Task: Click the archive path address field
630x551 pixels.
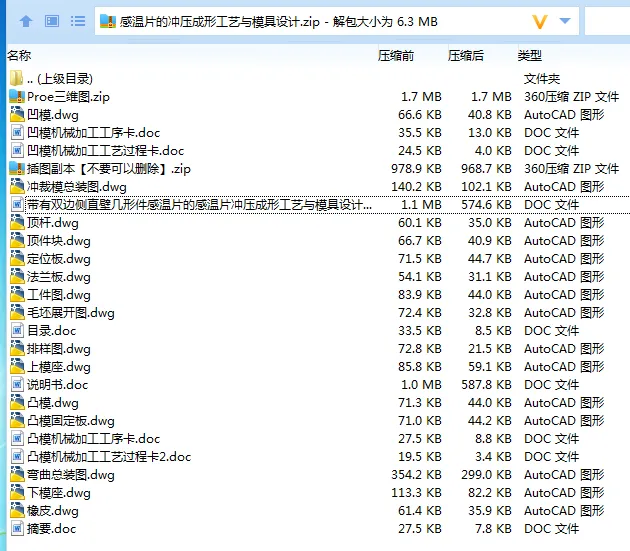Action: coord(336,21)
